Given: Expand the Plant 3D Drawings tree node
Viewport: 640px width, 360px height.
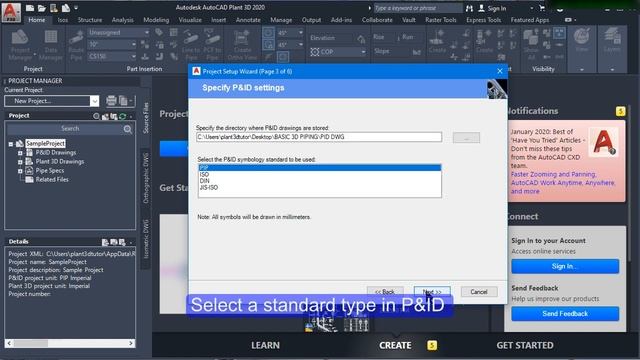Looking at the screenshot, I should (x=20, y=162).
